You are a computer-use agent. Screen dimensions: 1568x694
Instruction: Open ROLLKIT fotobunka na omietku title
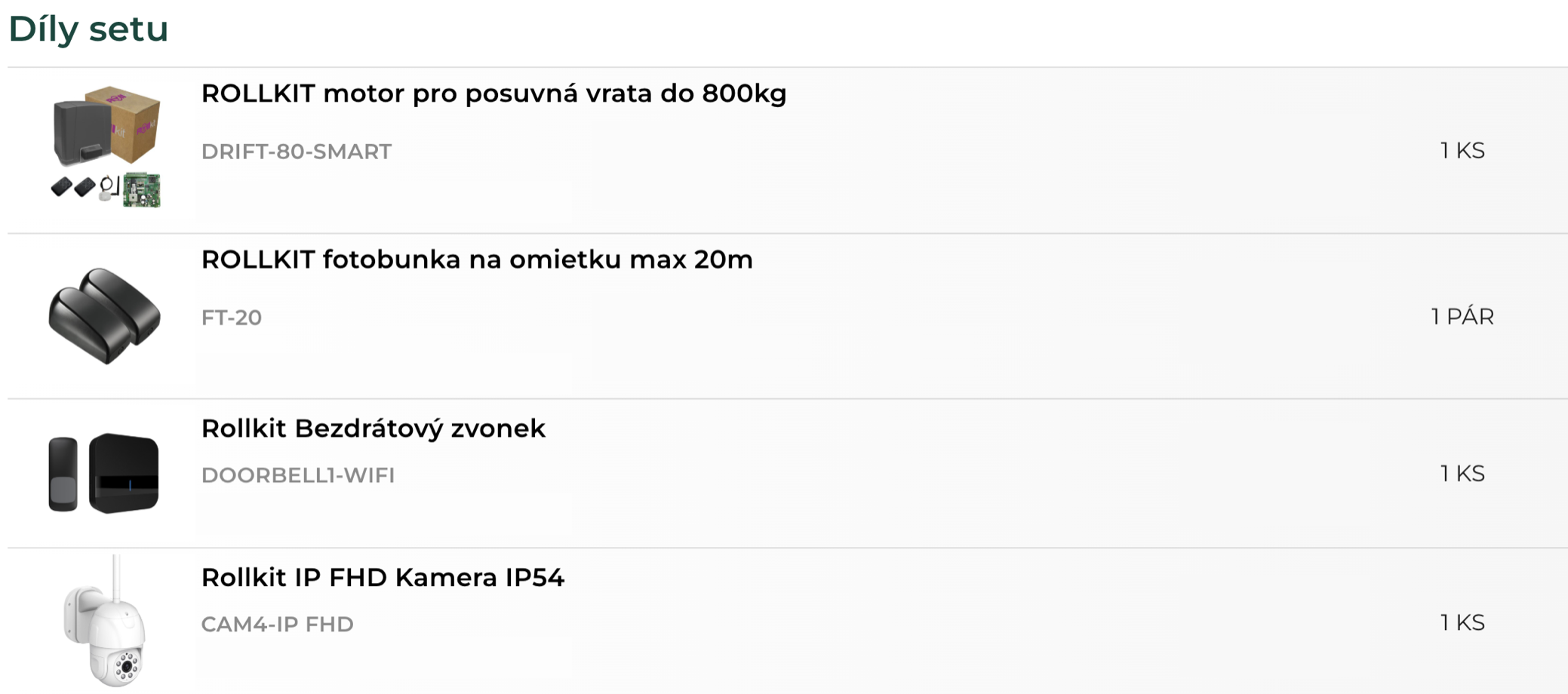click(x=477, y=259)
